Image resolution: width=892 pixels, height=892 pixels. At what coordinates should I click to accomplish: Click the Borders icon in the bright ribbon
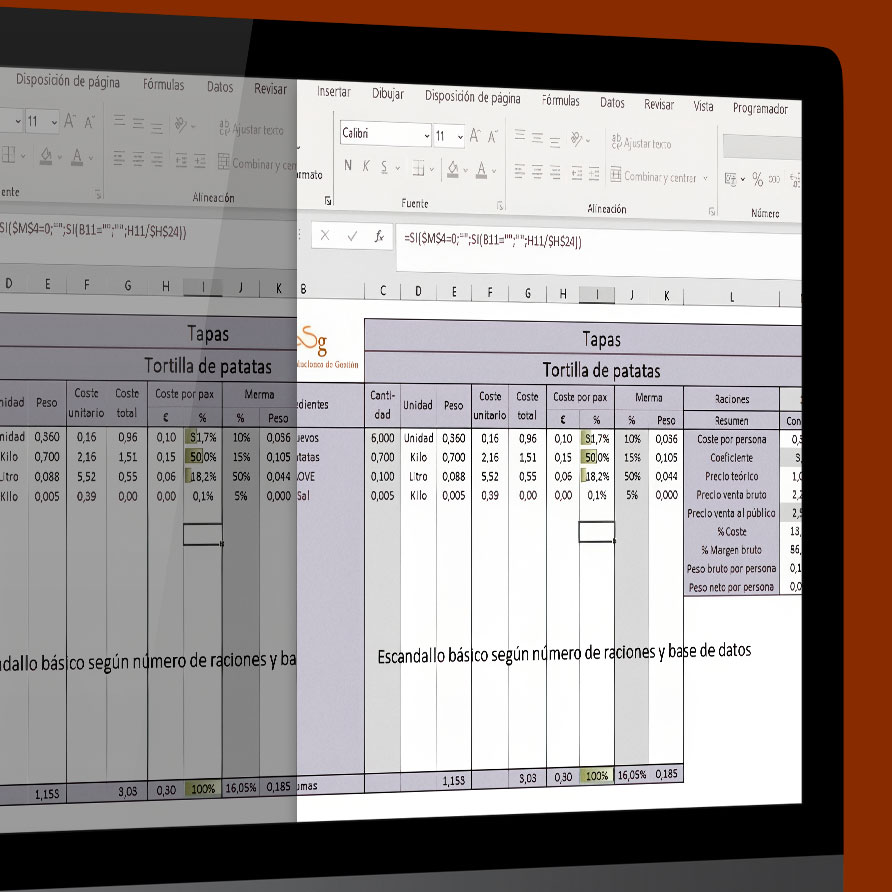[x=419, y=168]
